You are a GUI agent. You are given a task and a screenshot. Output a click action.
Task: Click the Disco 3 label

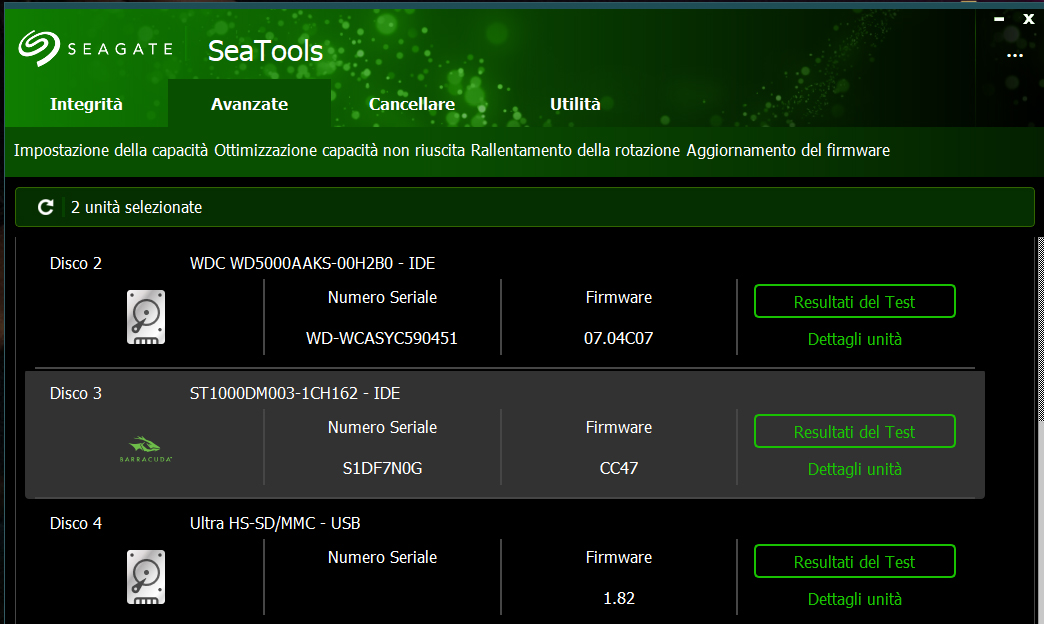click(76, 393)
